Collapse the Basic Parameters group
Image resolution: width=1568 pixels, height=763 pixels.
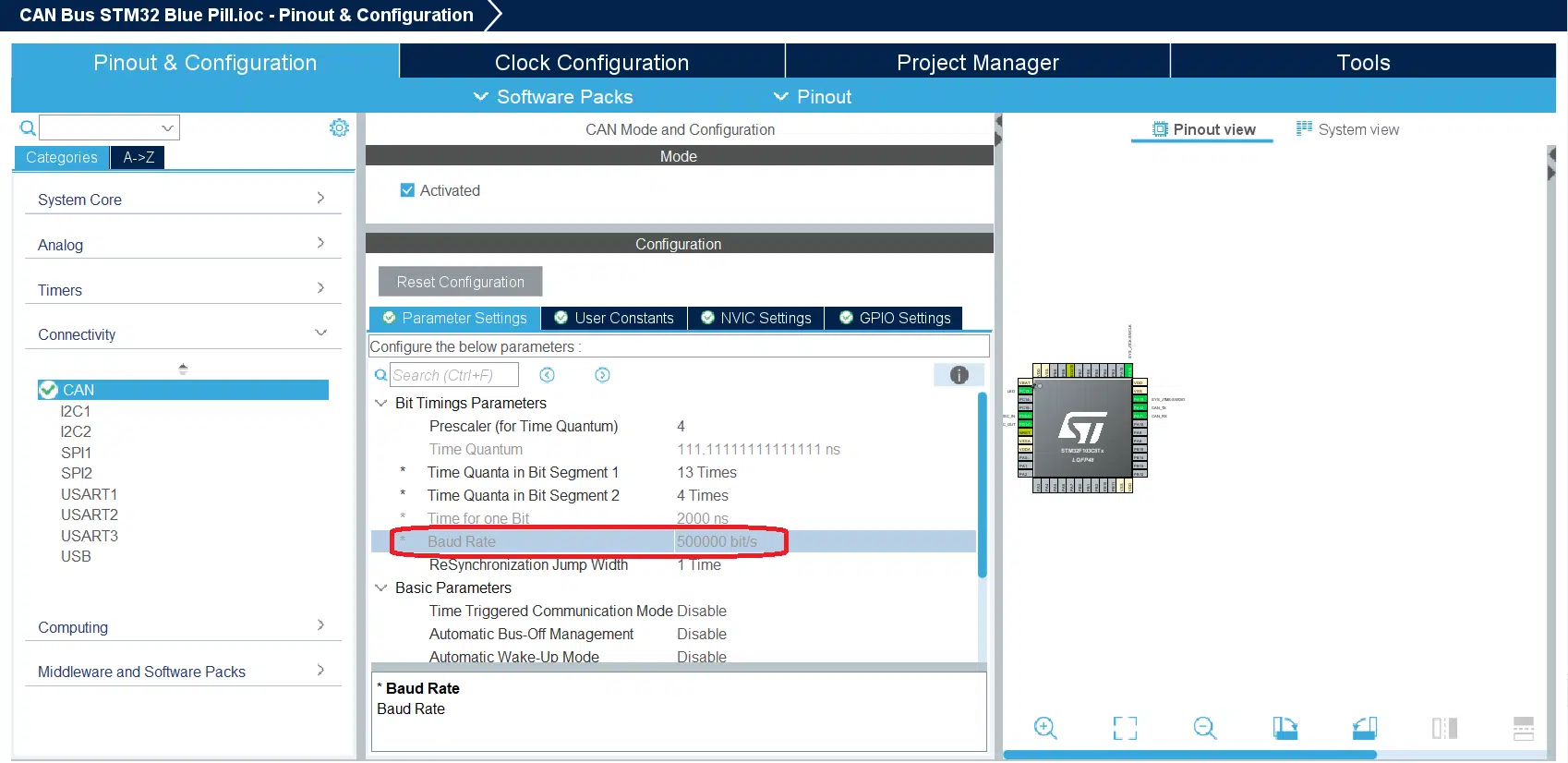click(x=380, y=587)
